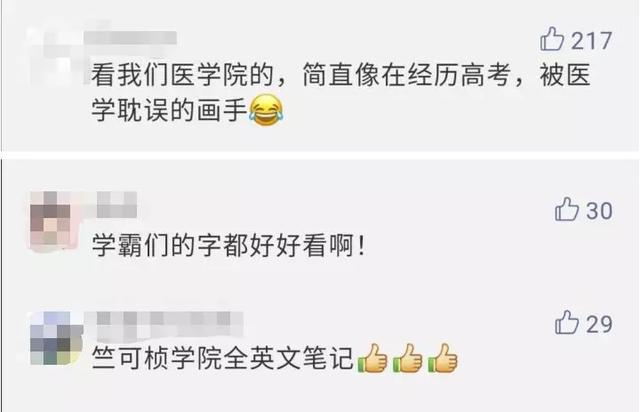Click the last thumbs-up emoji
The width and height of the screenshot is (640, 412).
(443, 358)
